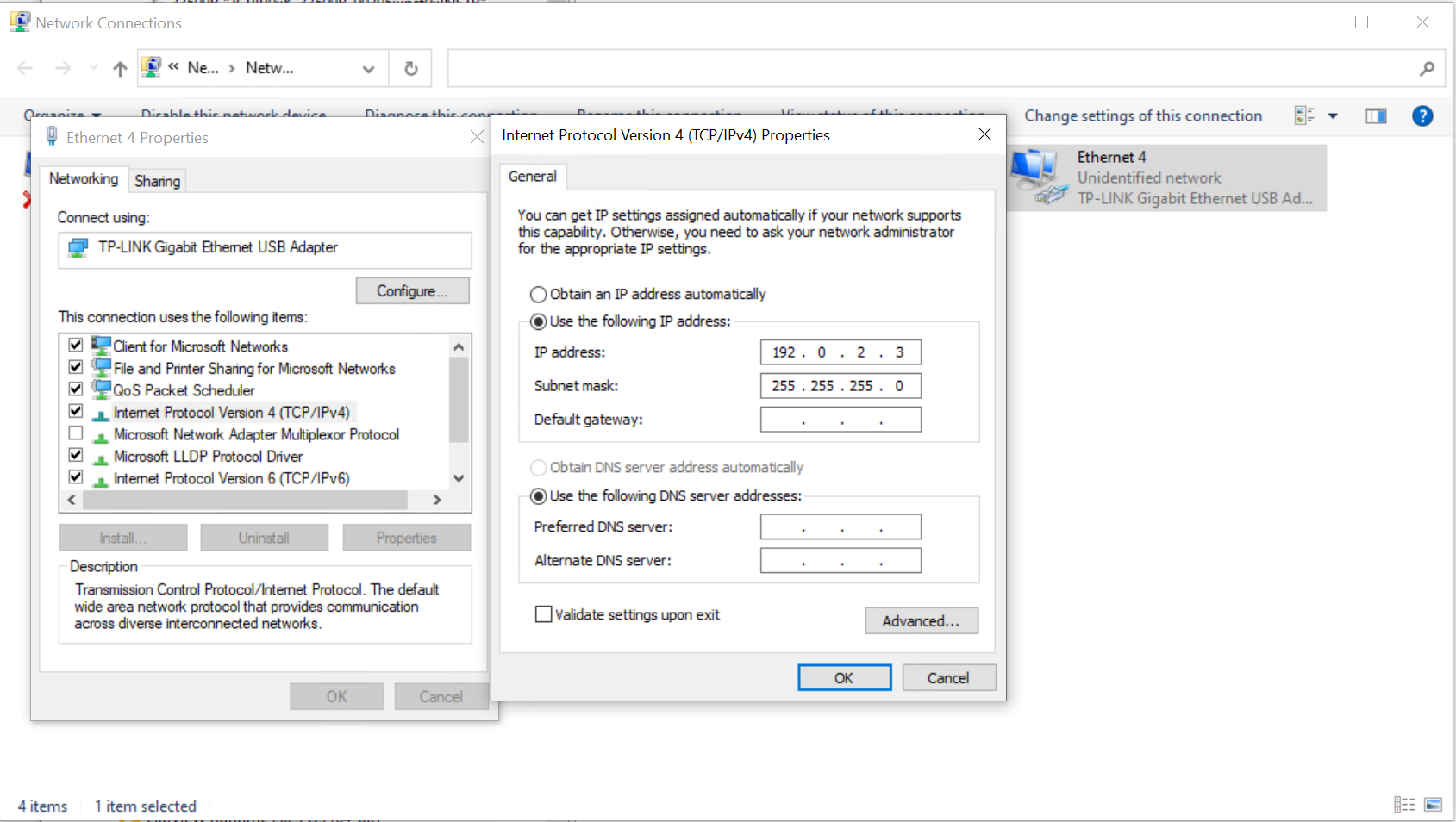Select Internet Protocol Version 4 (TCP/IPv4) item
The image size is (1456, 822).
pos(232,413)
